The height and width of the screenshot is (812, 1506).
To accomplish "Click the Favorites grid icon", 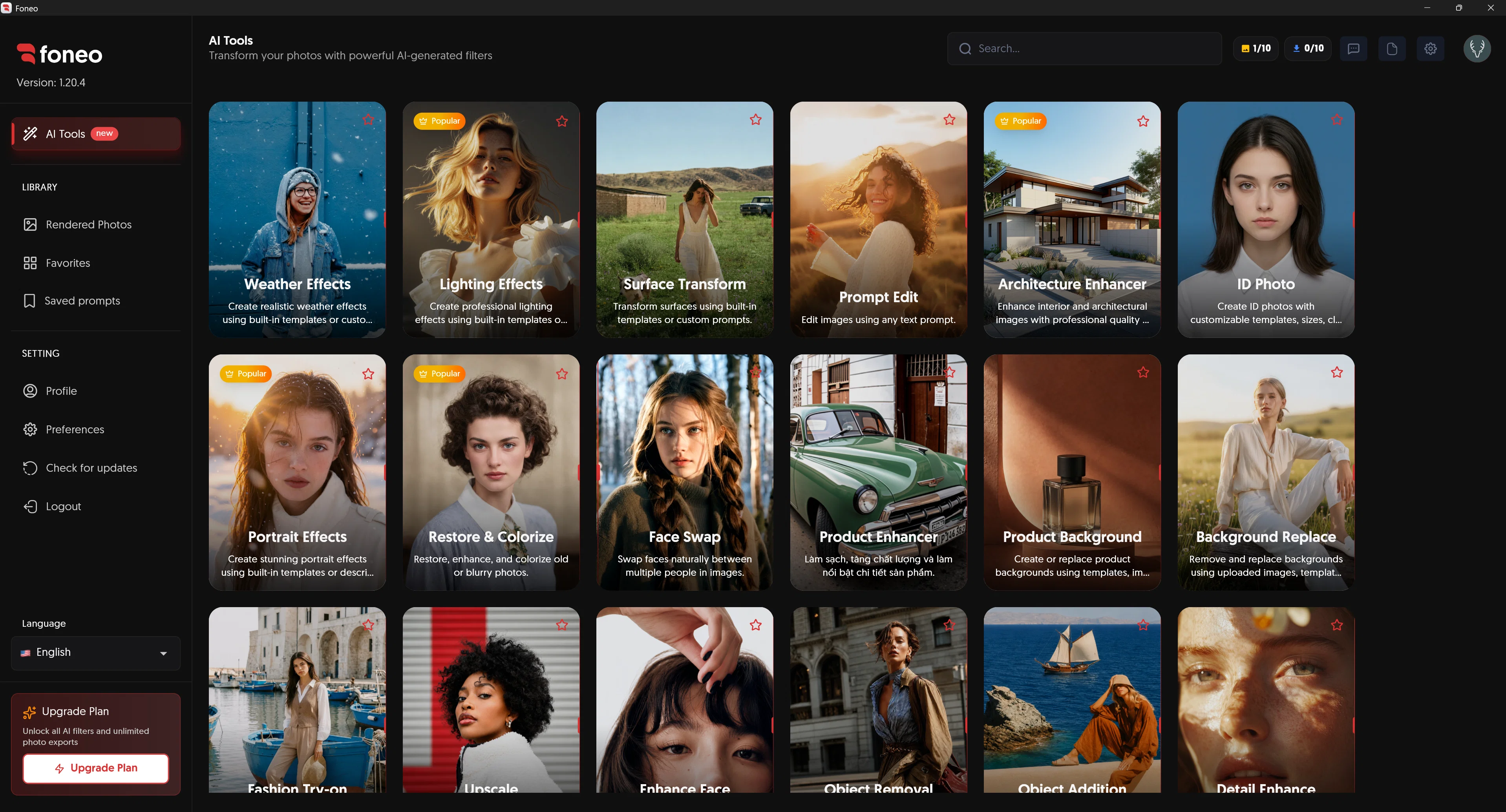I will pyautogui.click(x=30, y=263).
